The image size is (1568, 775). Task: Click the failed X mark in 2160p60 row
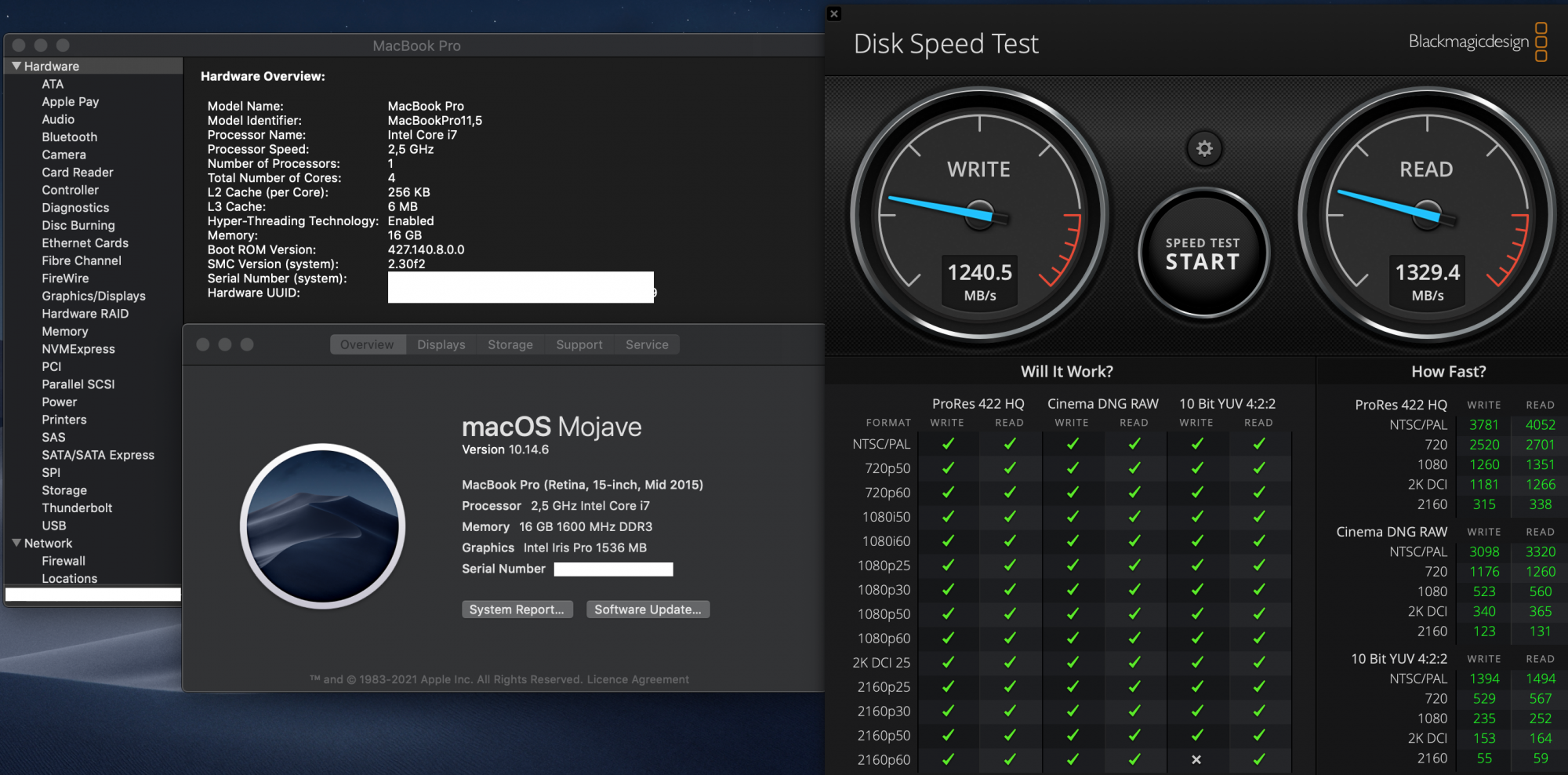click(x=1196, y=759)
